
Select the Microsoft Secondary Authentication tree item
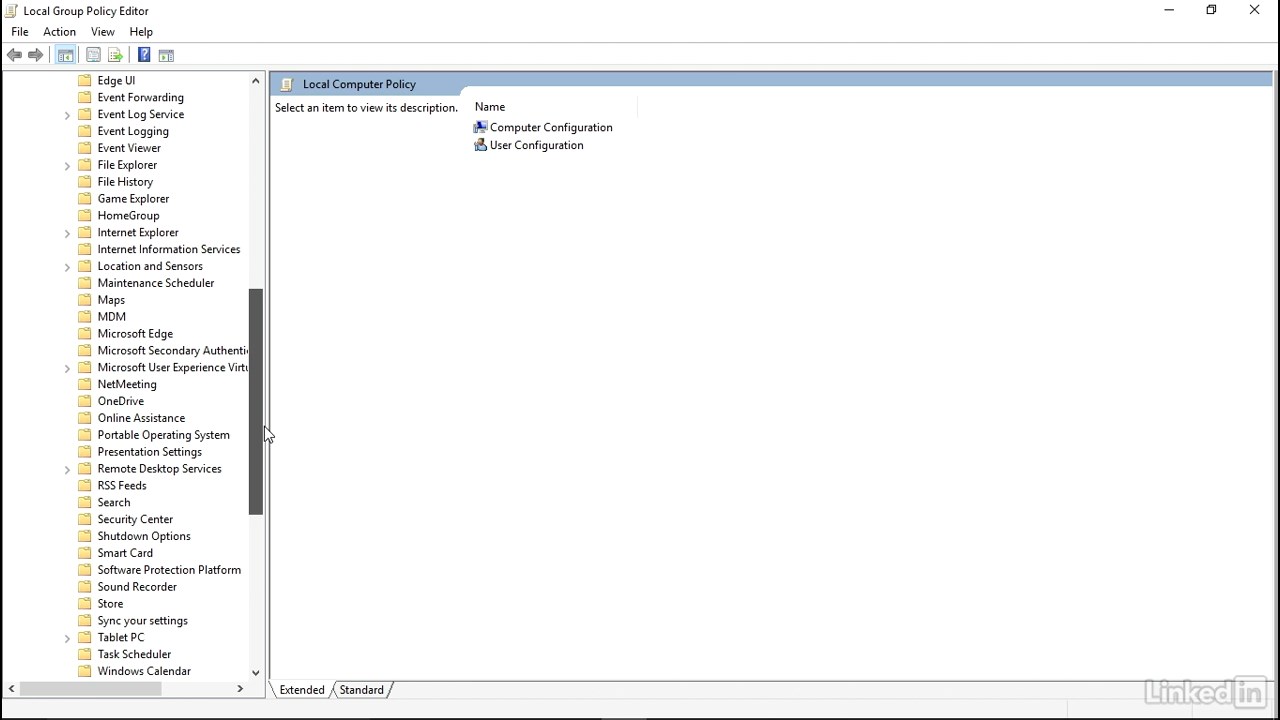tap(172, 351)
